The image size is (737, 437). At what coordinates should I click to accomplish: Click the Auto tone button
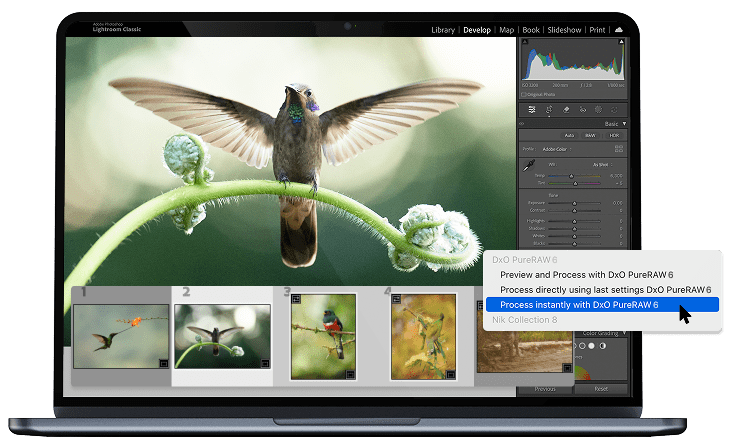pyautogui.click(x=568, y=135)
